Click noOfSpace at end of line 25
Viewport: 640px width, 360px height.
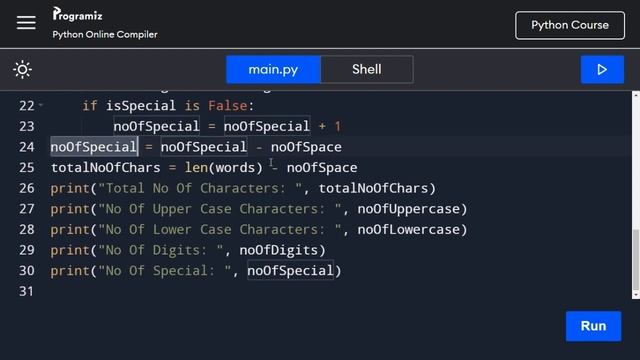pyautogui.click(x=322, y=167)
